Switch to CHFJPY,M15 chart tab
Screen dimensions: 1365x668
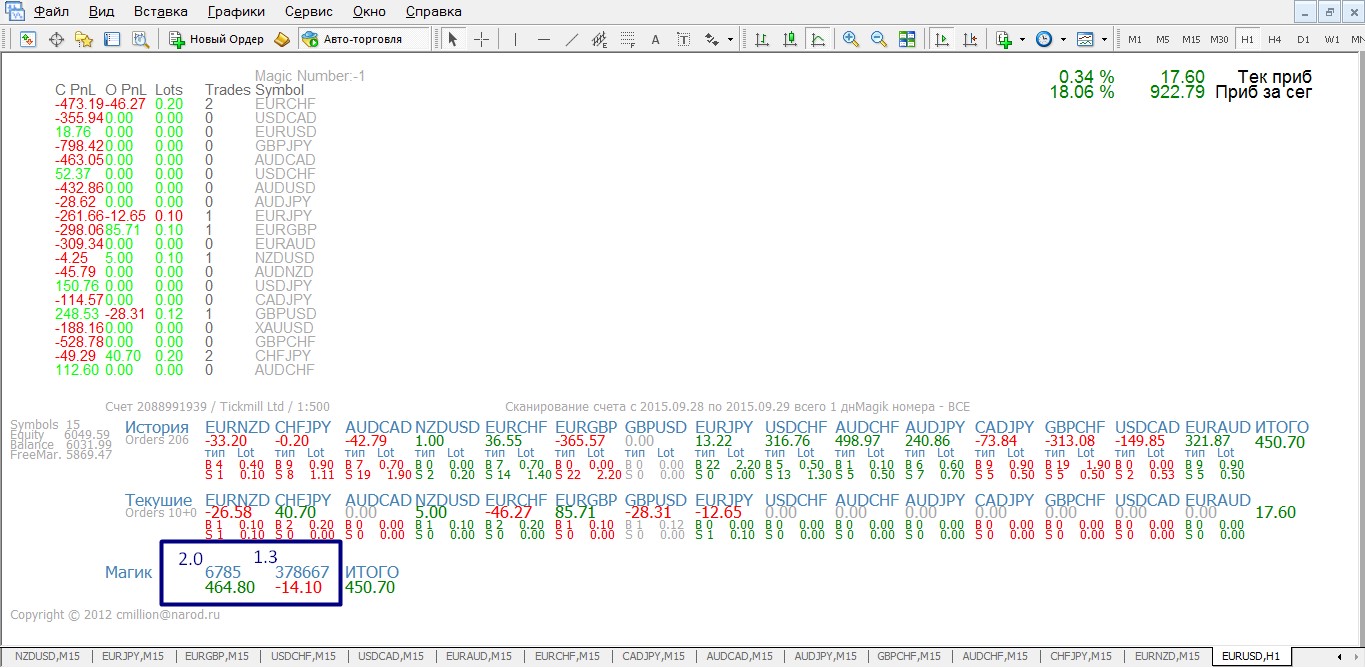click(x=1081, y=656)
